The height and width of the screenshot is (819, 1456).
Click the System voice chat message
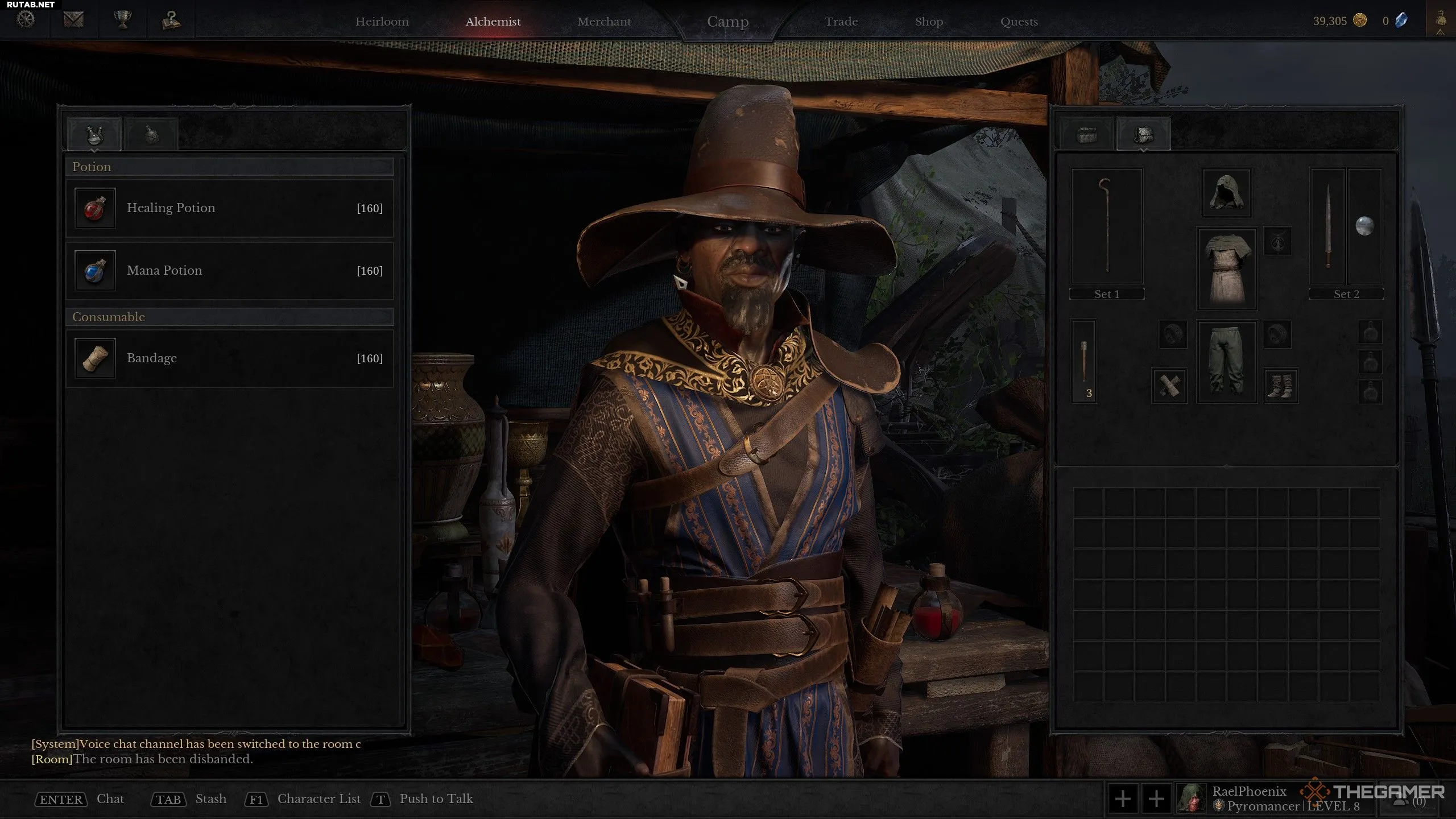pos(196,744)
